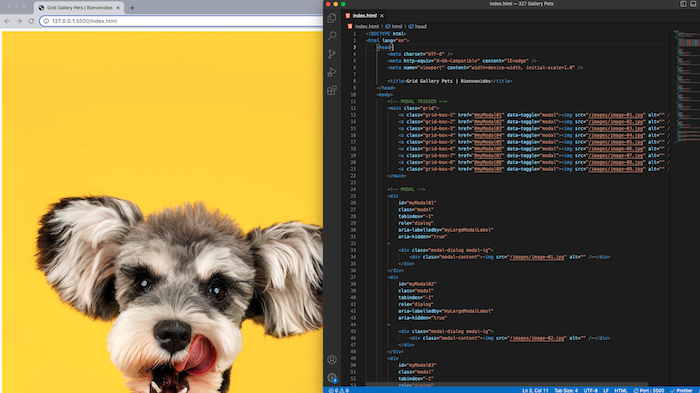Toggle the panel layout icon

pyautogui.click(x=693, y=4)
